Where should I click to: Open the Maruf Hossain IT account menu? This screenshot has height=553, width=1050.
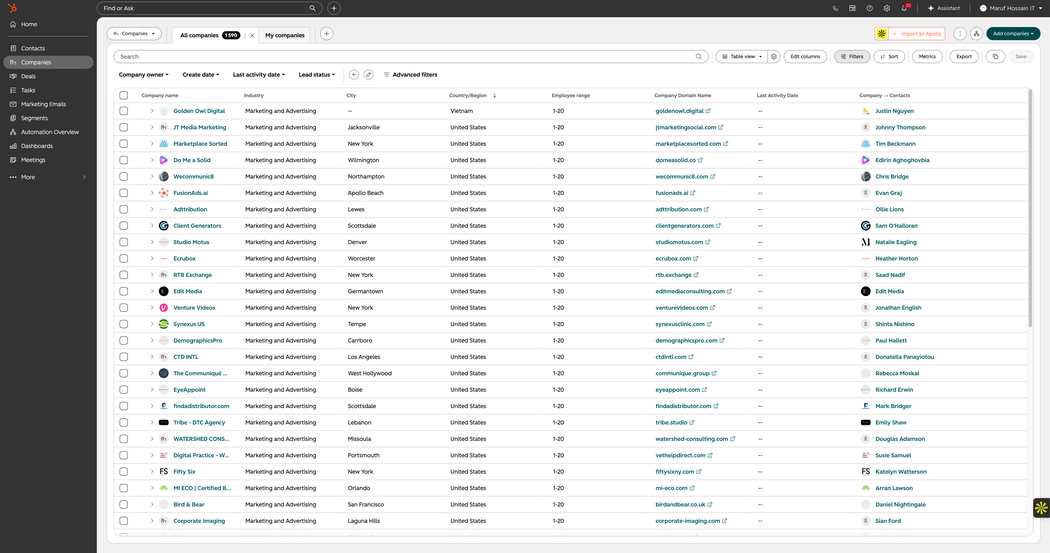[x=1010, y=8]
